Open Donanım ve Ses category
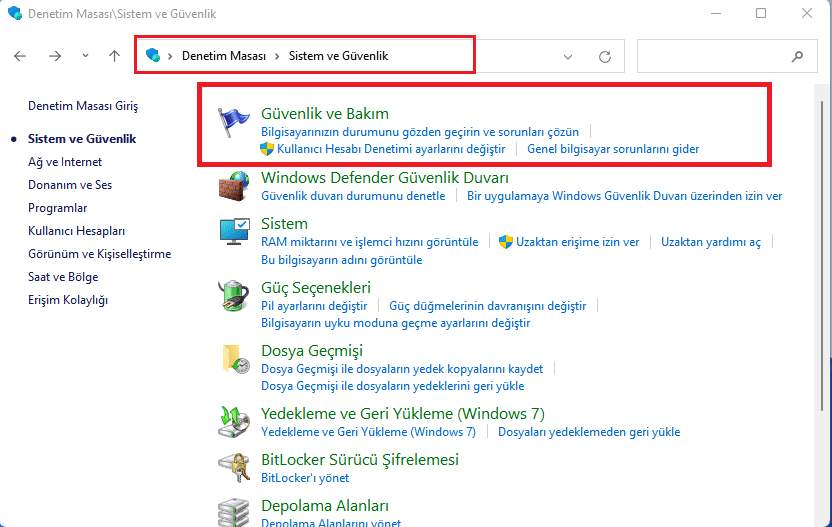Viewport: 832px width, 527px height. (x=70, y=185)
